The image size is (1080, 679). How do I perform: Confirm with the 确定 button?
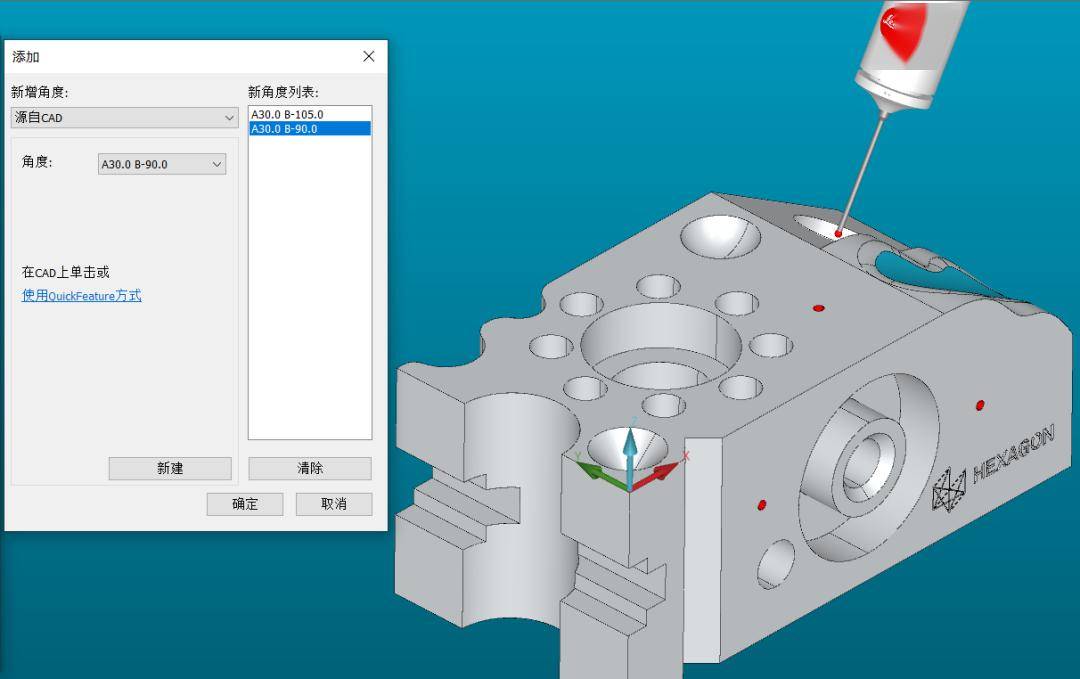245,504
